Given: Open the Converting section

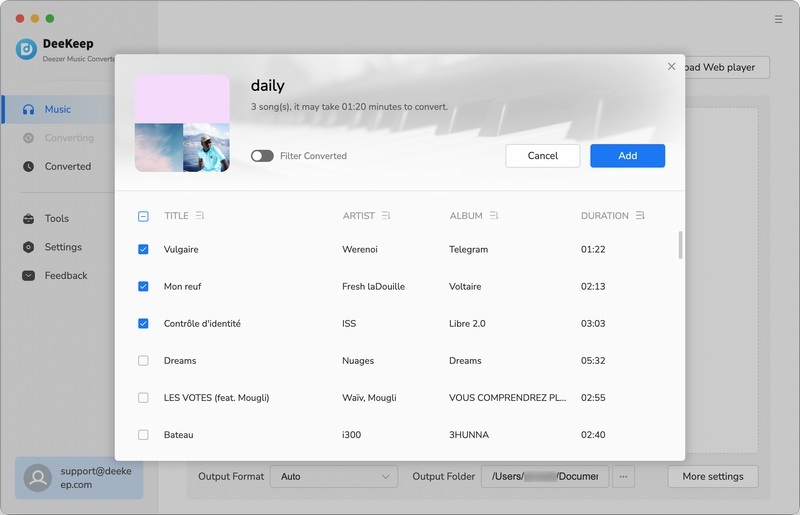Looking at the screenshot, I should point(69,138).
